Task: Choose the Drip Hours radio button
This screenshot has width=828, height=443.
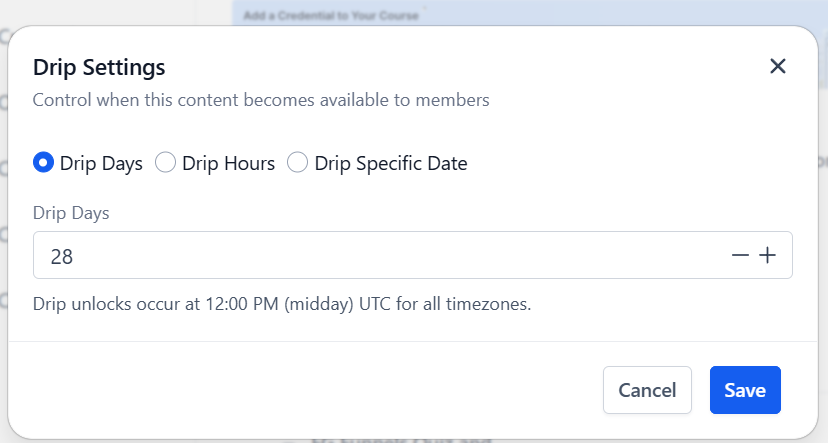Action: (x=165, y=163)
